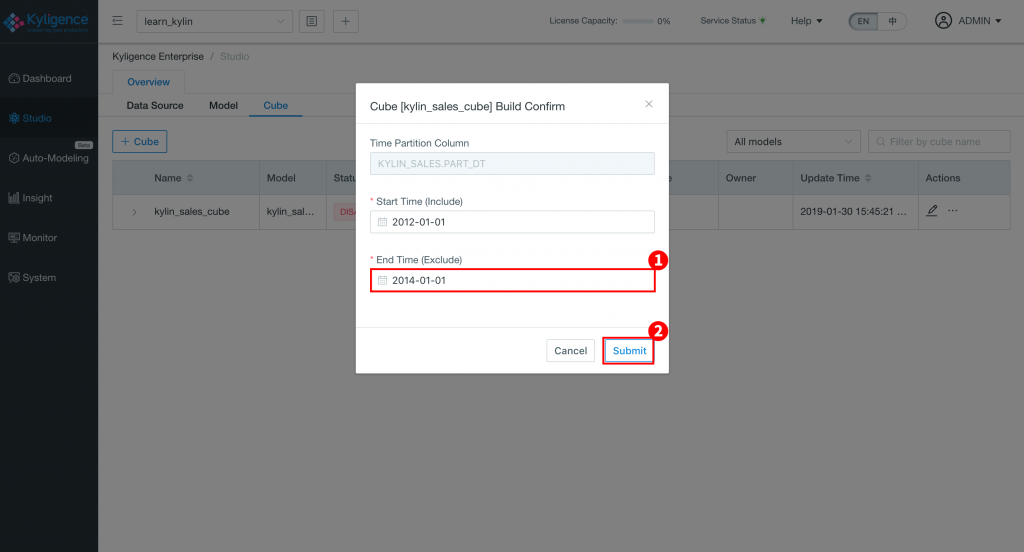Open the All models filter dropdown
The width and height of the screenshot is (1024, 552).
point(789,142)
